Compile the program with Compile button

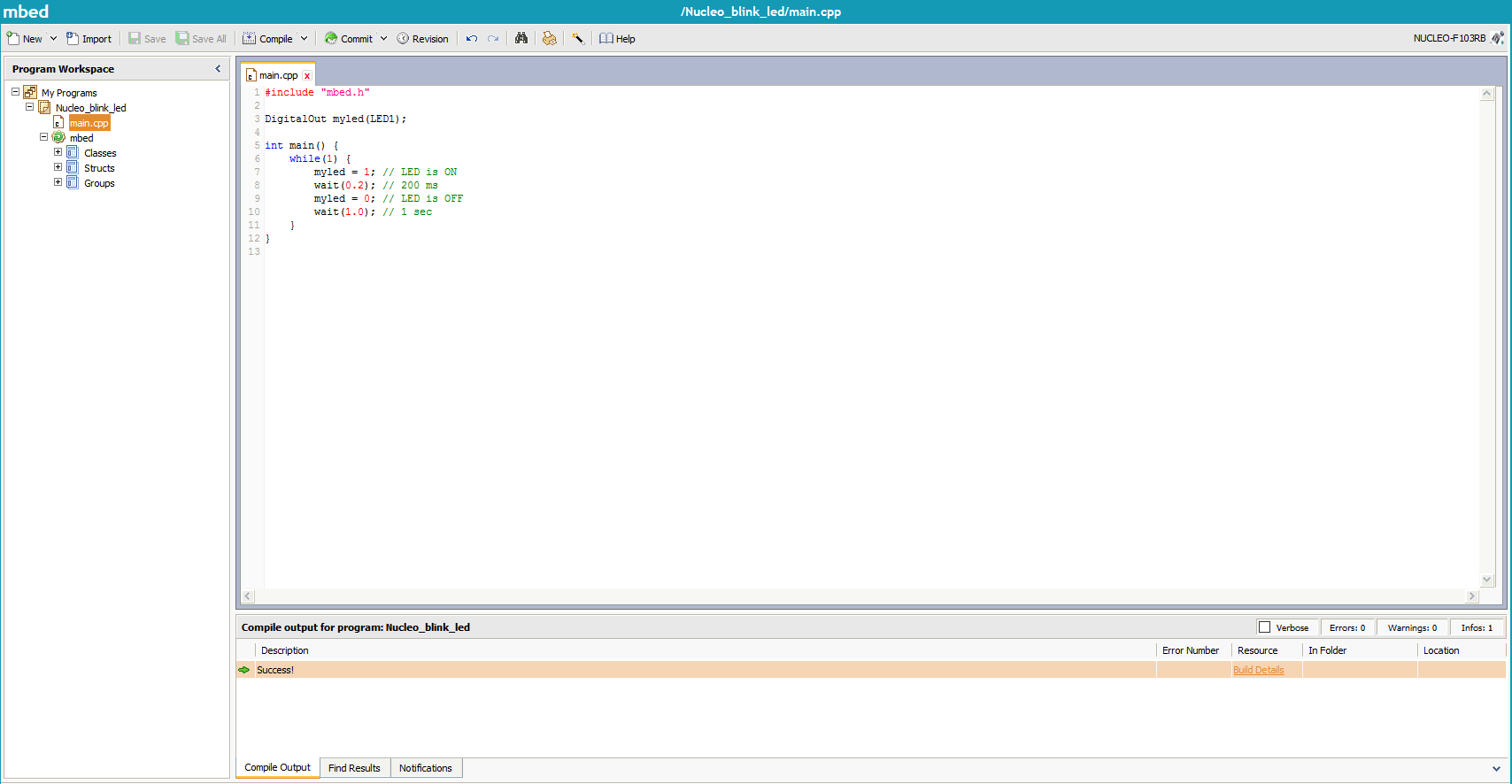click(267, 39)
